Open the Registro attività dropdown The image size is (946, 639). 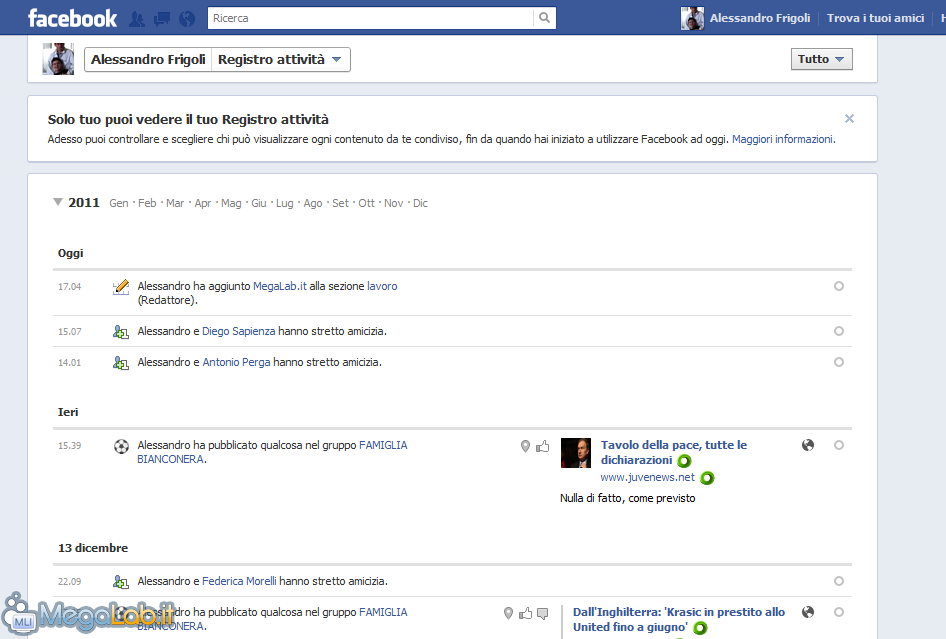click(281, 60)
